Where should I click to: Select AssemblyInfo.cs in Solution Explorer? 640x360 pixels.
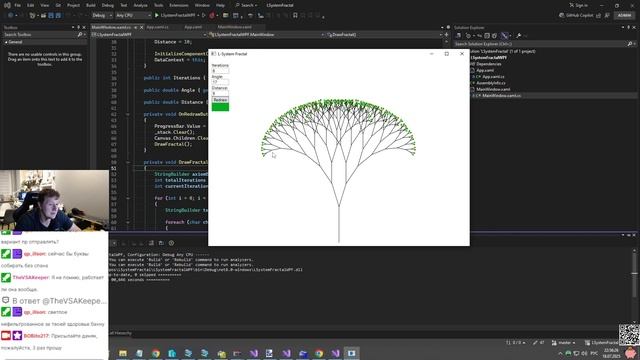(x=491, y=83)
